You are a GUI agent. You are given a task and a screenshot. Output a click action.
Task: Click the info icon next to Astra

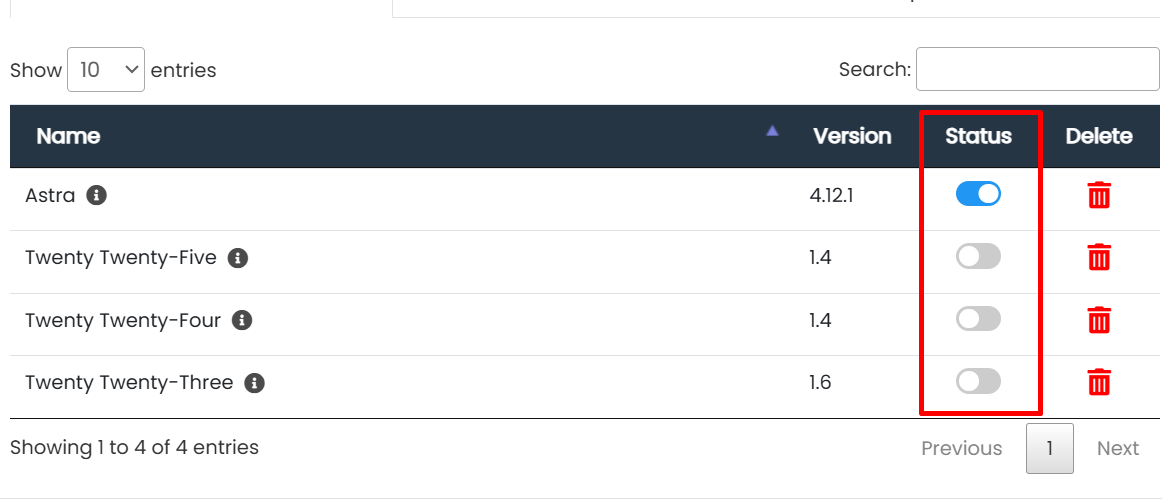coord(96,195)
